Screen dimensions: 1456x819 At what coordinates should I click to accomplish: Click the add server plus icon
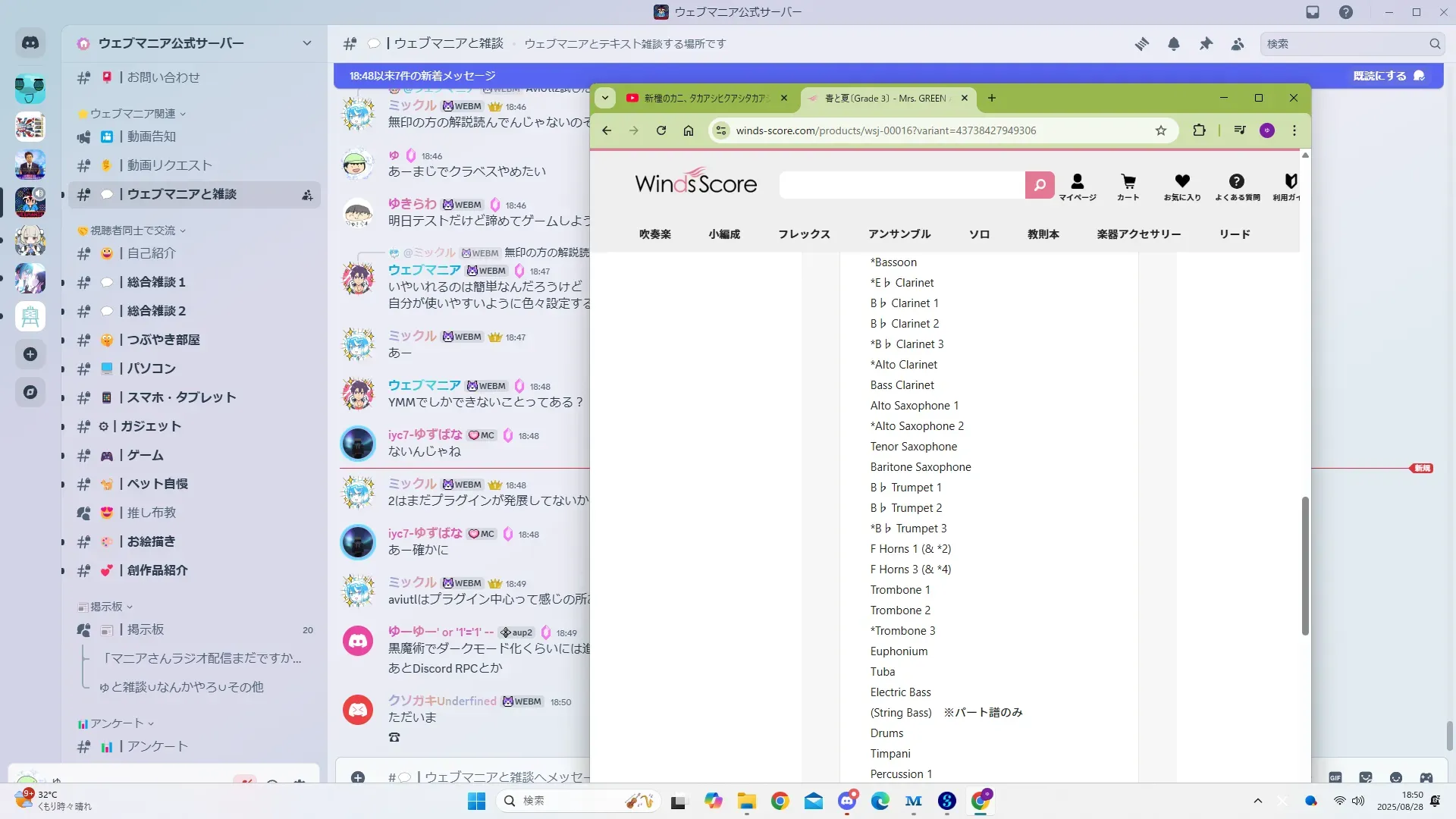click(x=30, y=354)
